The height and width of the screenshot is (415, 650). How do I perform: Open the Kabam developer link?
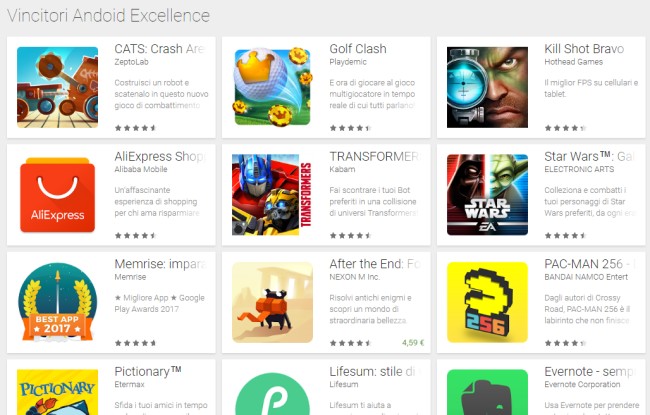point(342,169)
